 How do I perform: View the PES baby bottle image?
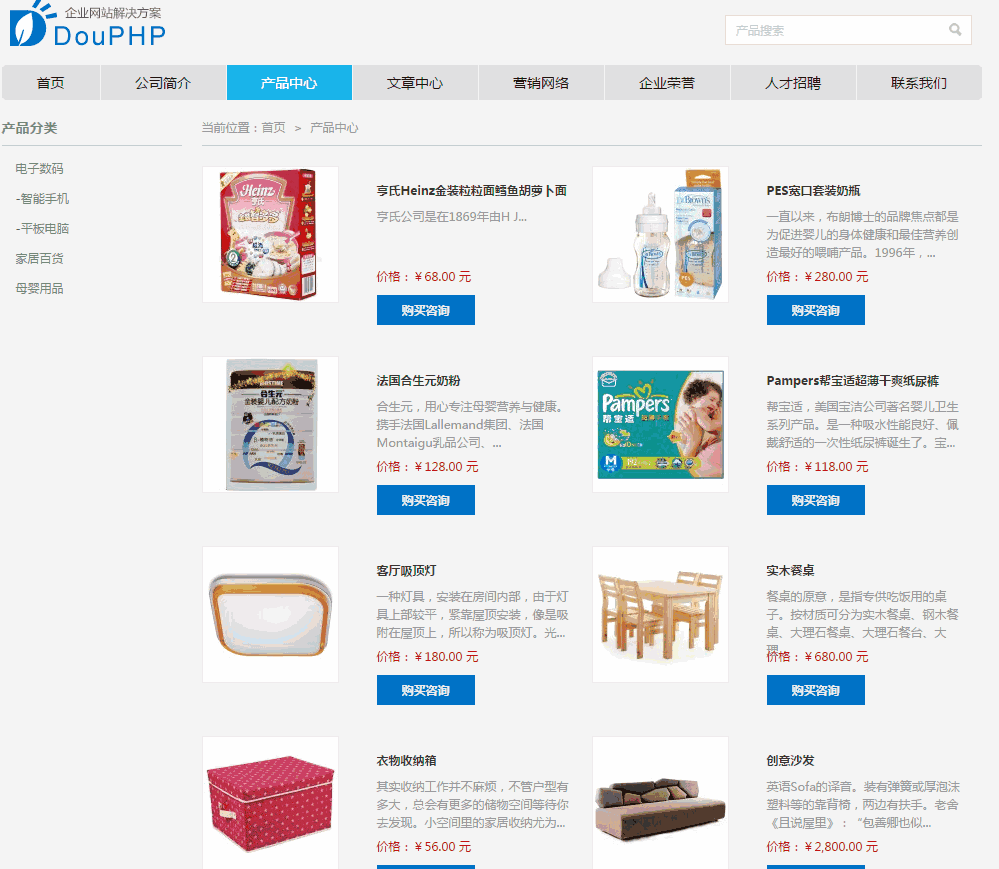click(660, 234)
